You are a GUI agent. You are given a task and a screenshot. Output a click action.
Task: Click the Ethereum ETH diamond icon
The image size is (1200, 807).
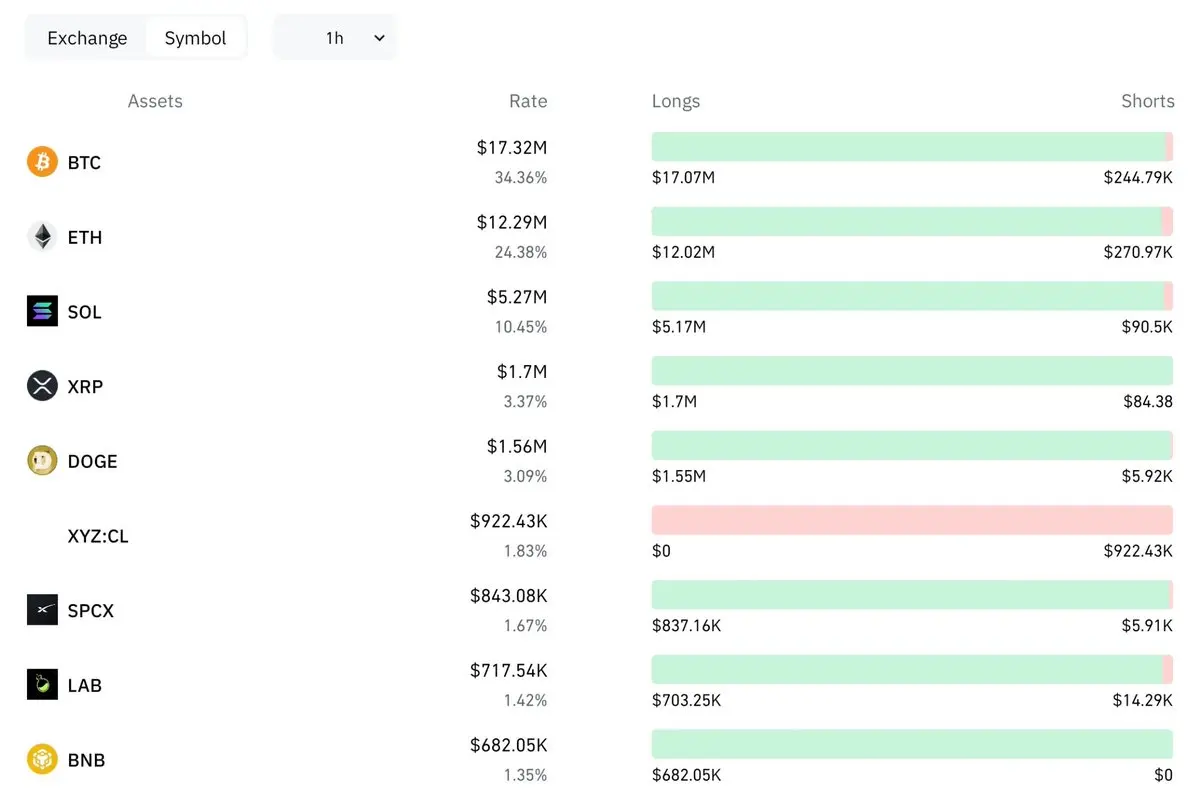pos(42,237)
